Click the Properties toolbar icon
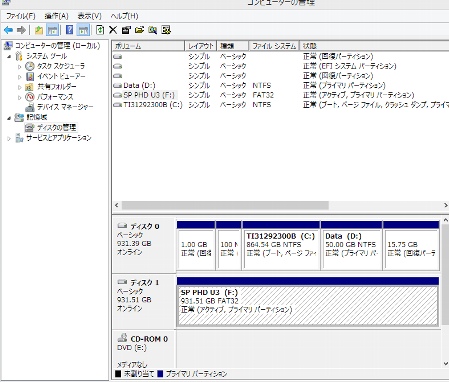The width and height of the screenshot is (449, 382). (126, 30)
